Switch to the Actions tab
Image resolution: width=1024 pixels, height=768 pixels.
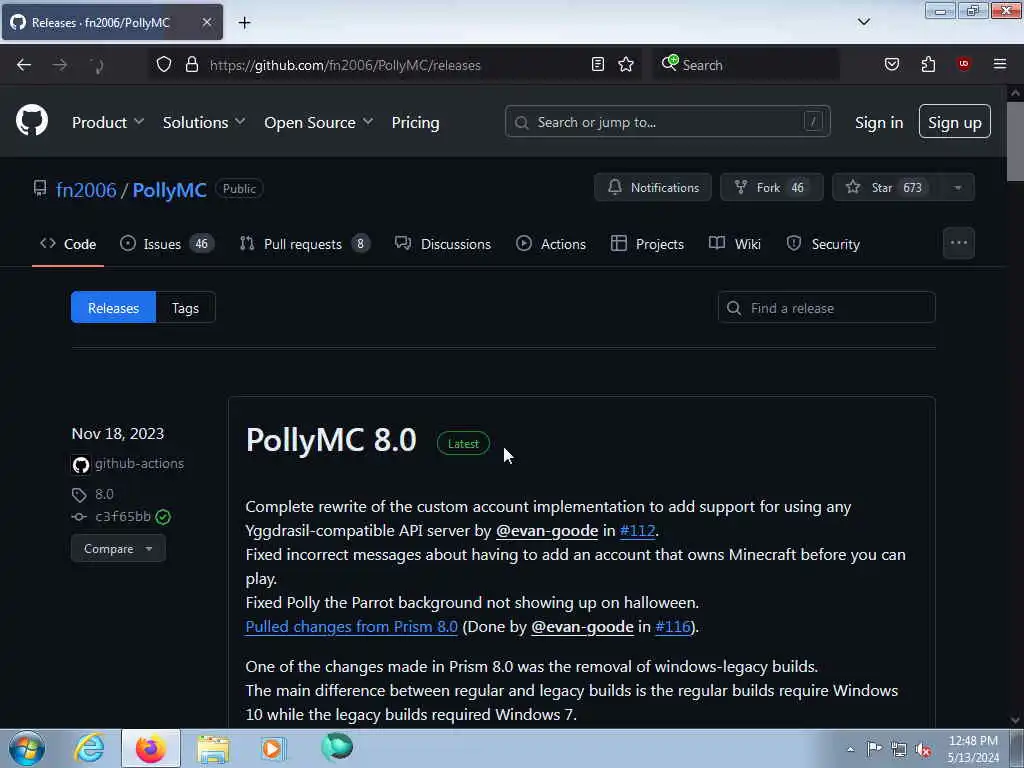(x=551, y=244)
